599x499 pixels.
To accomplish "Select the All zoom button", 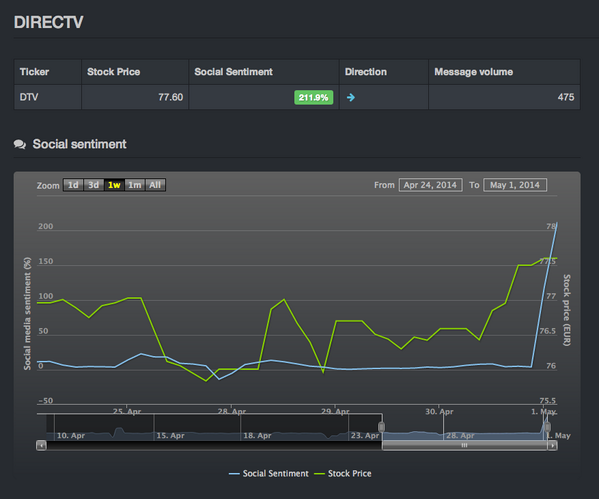I will (x=155, y=185).
